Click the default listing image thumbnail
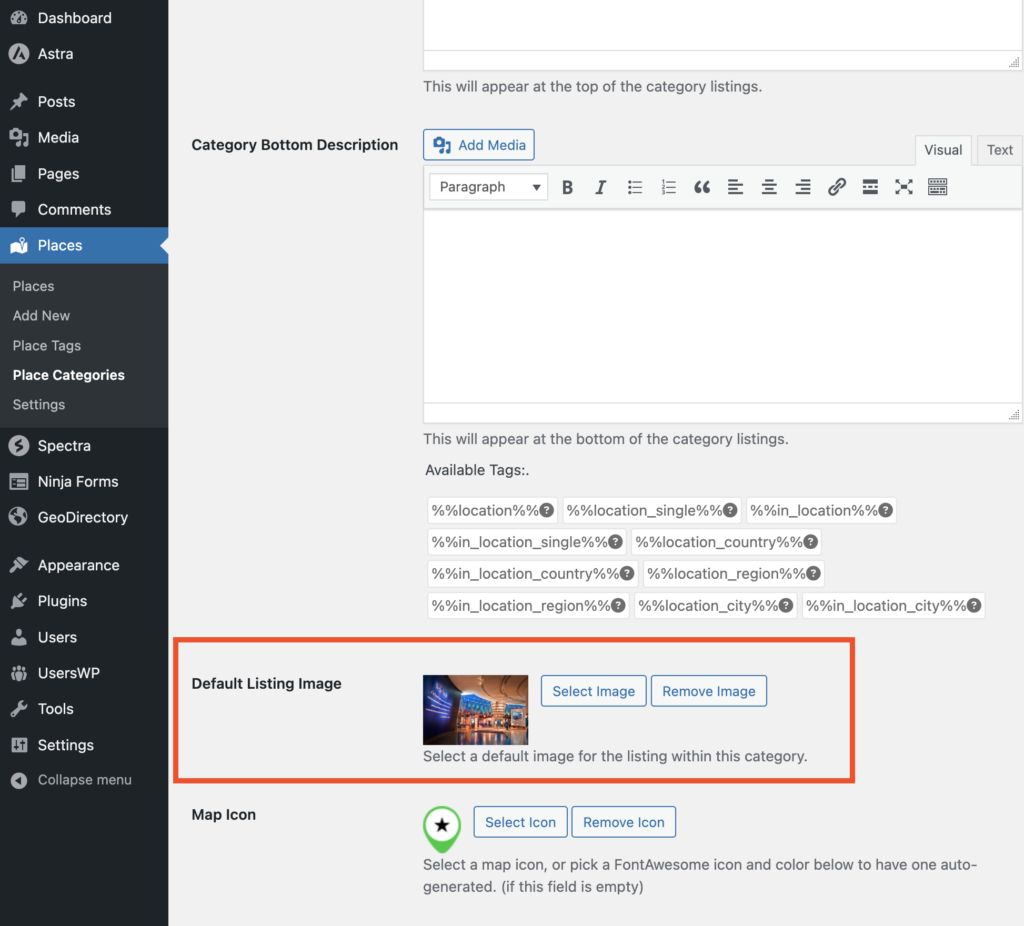The height and width of the screenshot is (926, 1024). coord(476,709)
